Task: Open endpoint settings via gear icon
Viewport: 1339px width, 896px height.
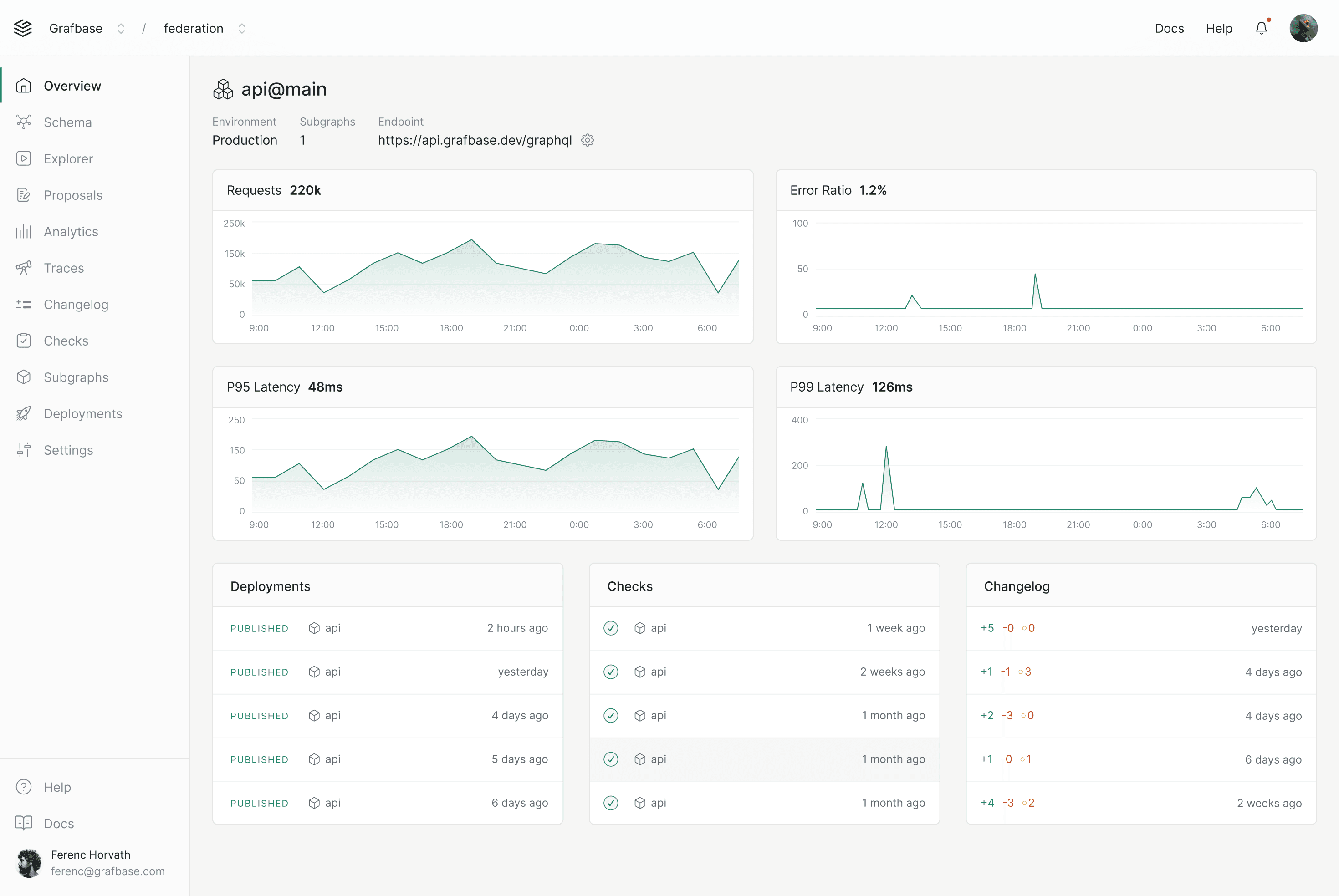Action: coord(588,140)
